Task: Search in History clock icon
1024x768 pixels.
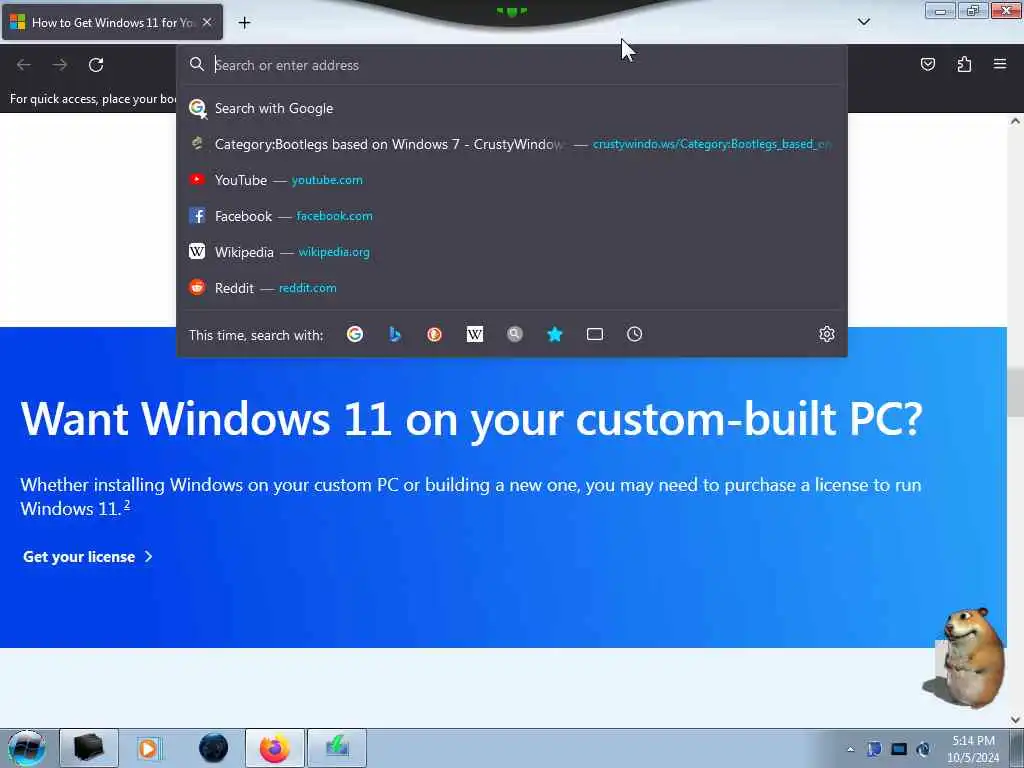Action: click(x=634, y=334)
